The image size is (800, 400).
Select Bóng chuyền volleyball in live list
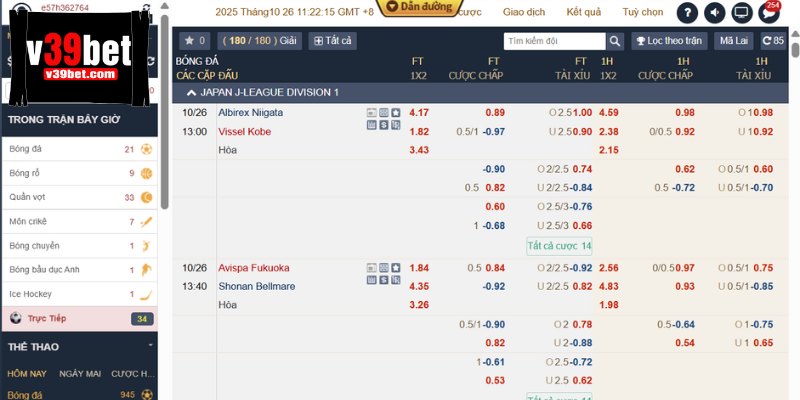(x=80, y=245)
